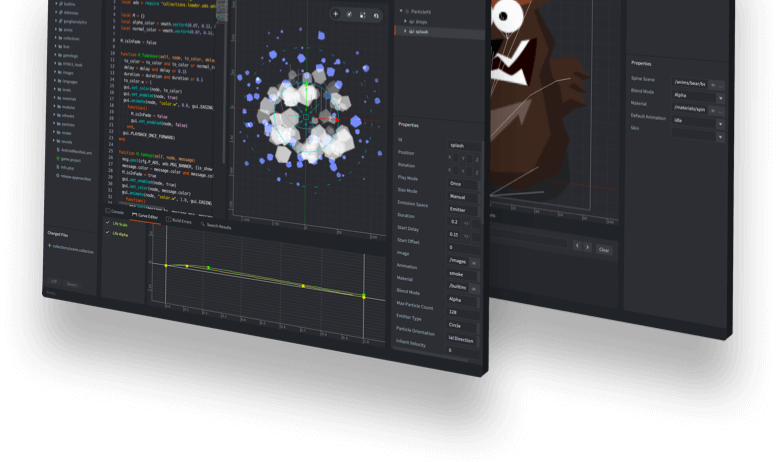Expand the drops emitter node
Image resolution: width=779 pixels, height=462 pixels.
[x=405, y=21]
